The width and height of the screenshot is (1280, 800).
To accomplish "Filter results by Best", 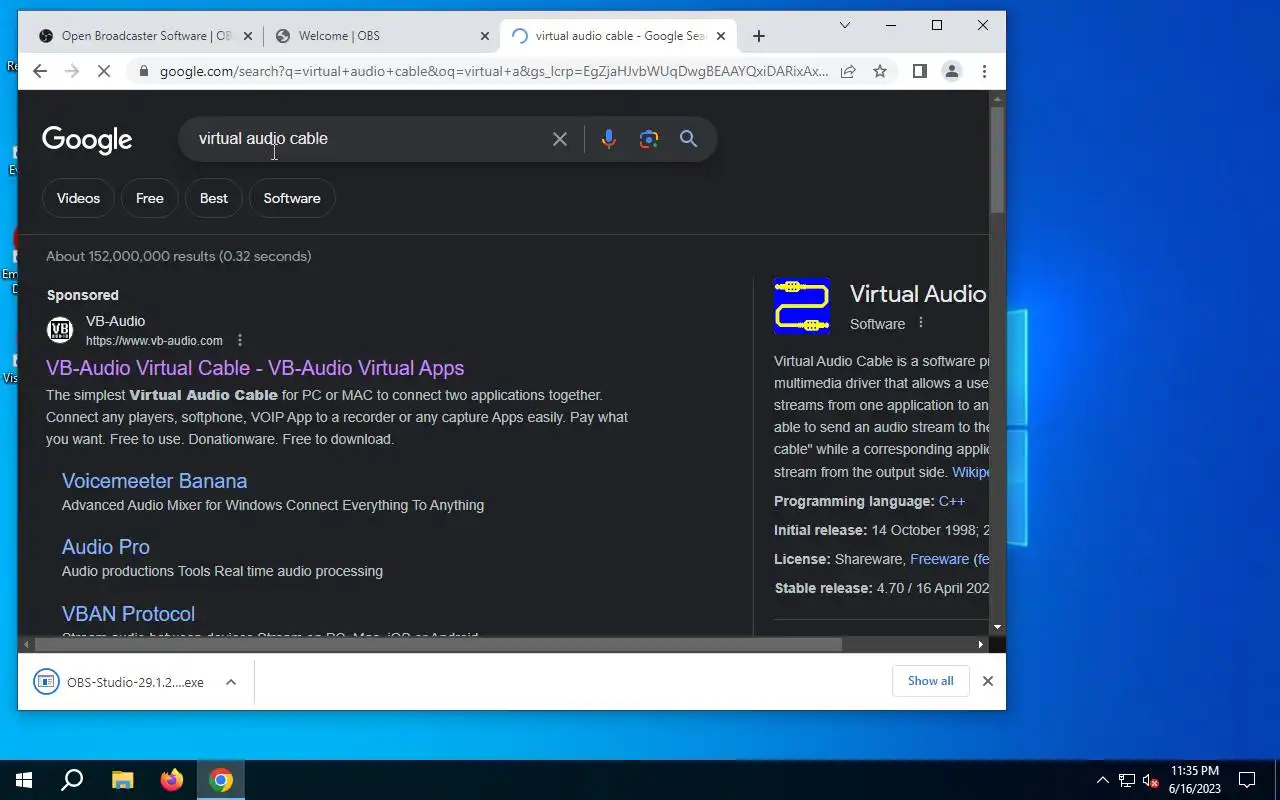I will tap(214, 198).
